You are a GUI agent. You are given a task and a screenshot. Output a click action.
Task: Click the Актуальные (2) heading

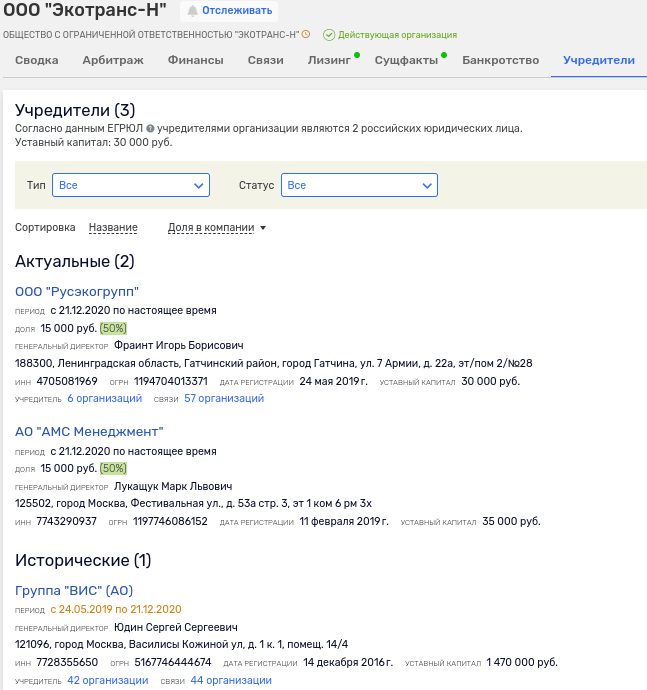75,261
